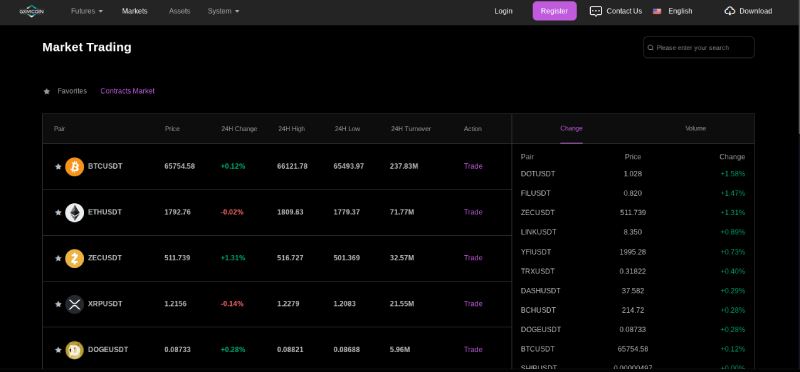
Task: Click the DOTUSDT row in ranking list
Action: (633, 174)
